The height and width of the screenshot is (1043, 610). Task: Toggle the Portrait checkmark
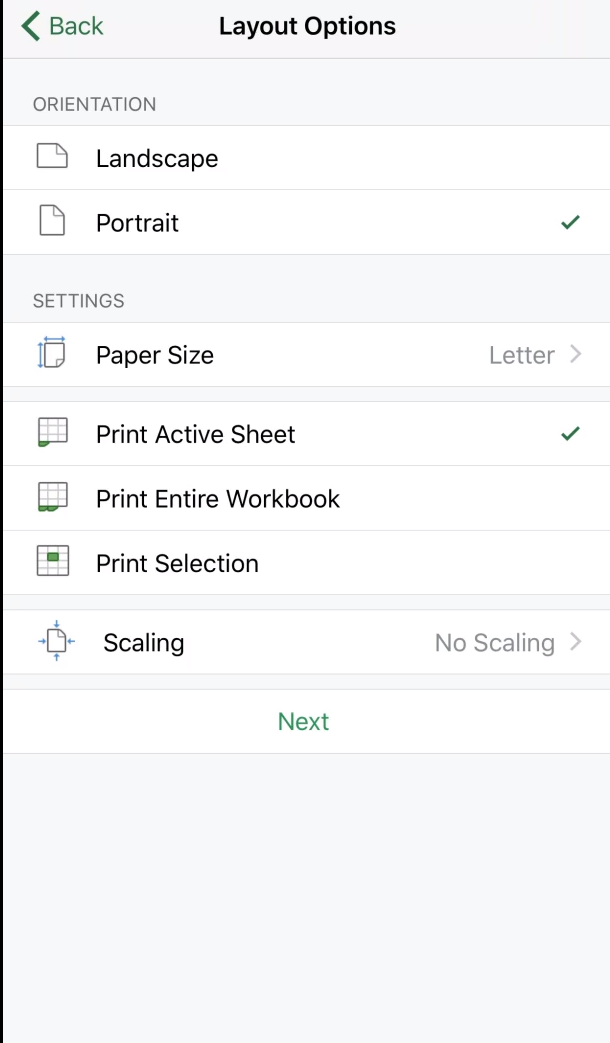pyautogui.click(x=570, y=222)
